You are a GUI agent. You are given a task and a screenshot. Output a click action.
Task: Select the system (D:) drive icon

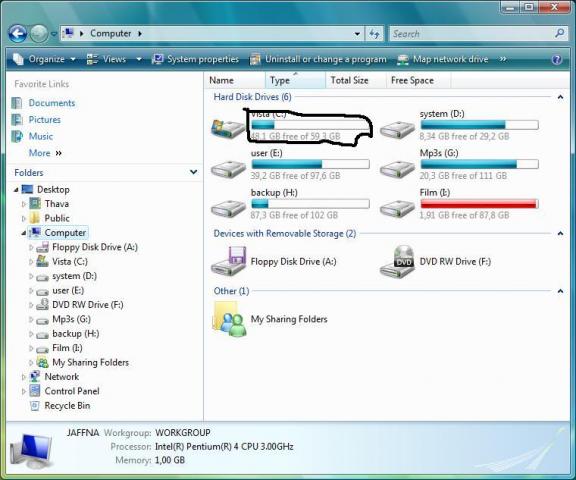click(x=397, y=130)
